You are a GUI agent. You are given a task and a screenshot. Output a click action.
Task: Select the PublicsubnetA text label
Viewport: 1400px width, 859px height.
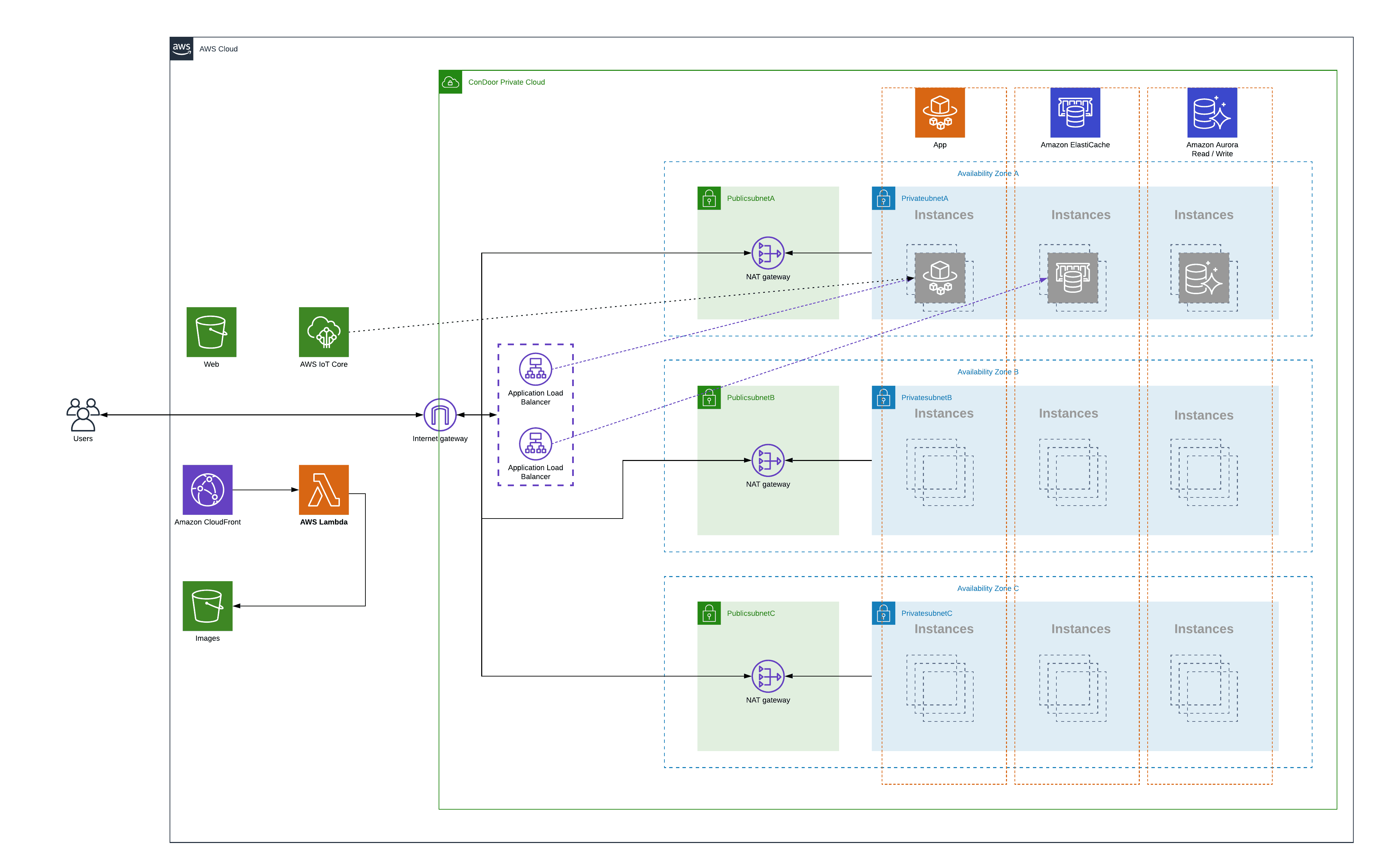click(x=751, y=198)
